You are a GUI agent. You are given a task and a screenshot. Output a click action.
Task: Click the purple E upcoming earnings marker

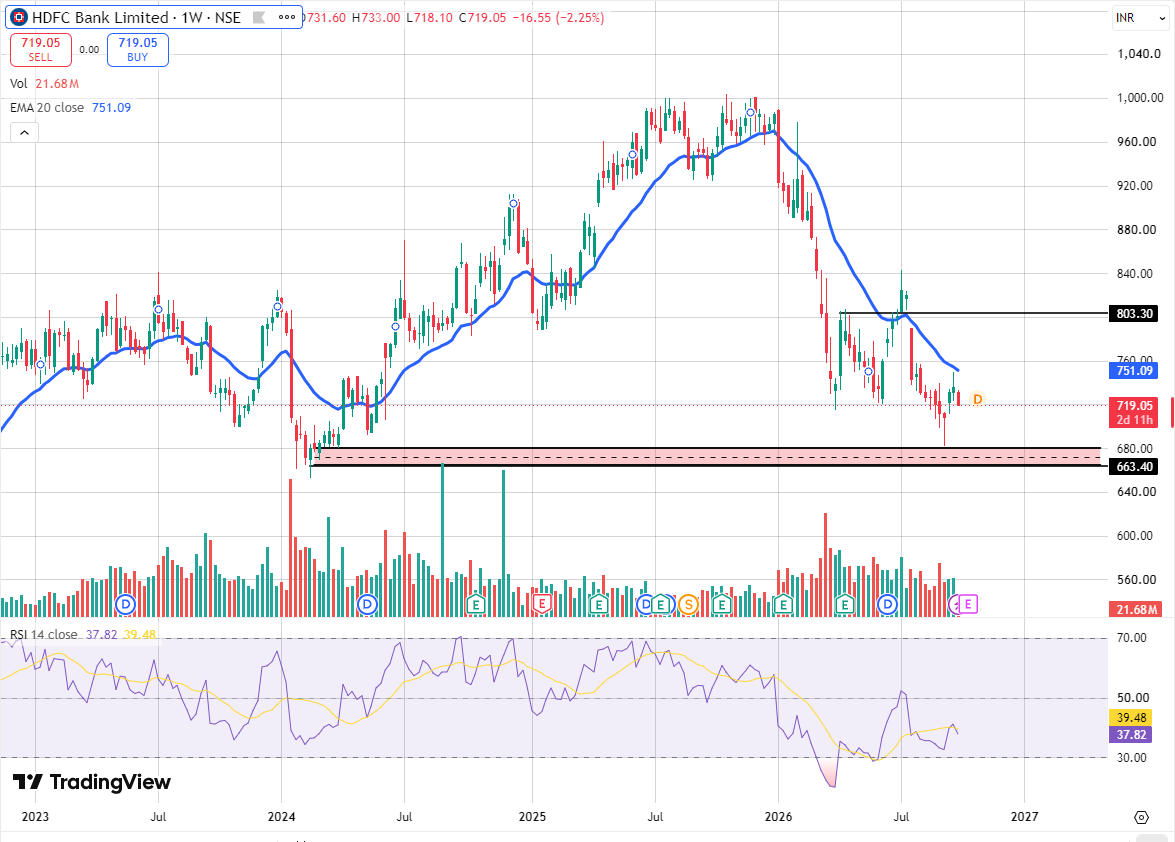coord(968,604)
